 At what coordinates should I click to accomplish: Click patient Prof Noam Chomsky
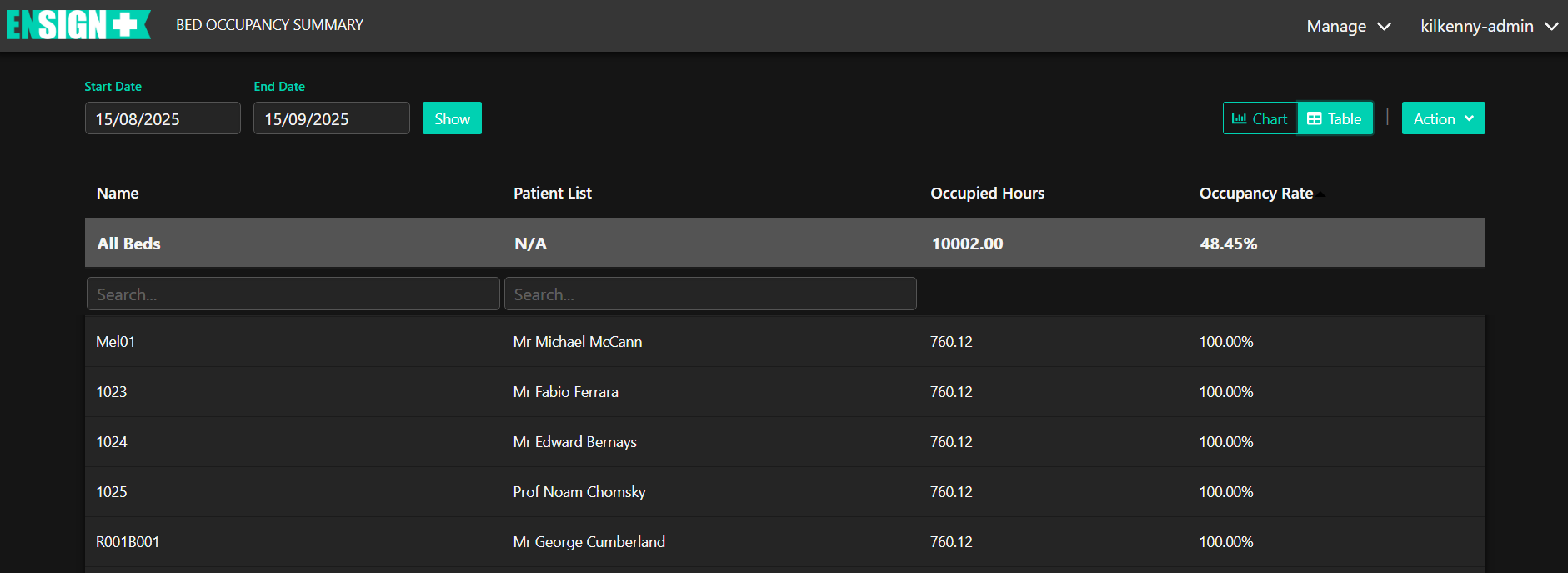(x=579, y=492)
